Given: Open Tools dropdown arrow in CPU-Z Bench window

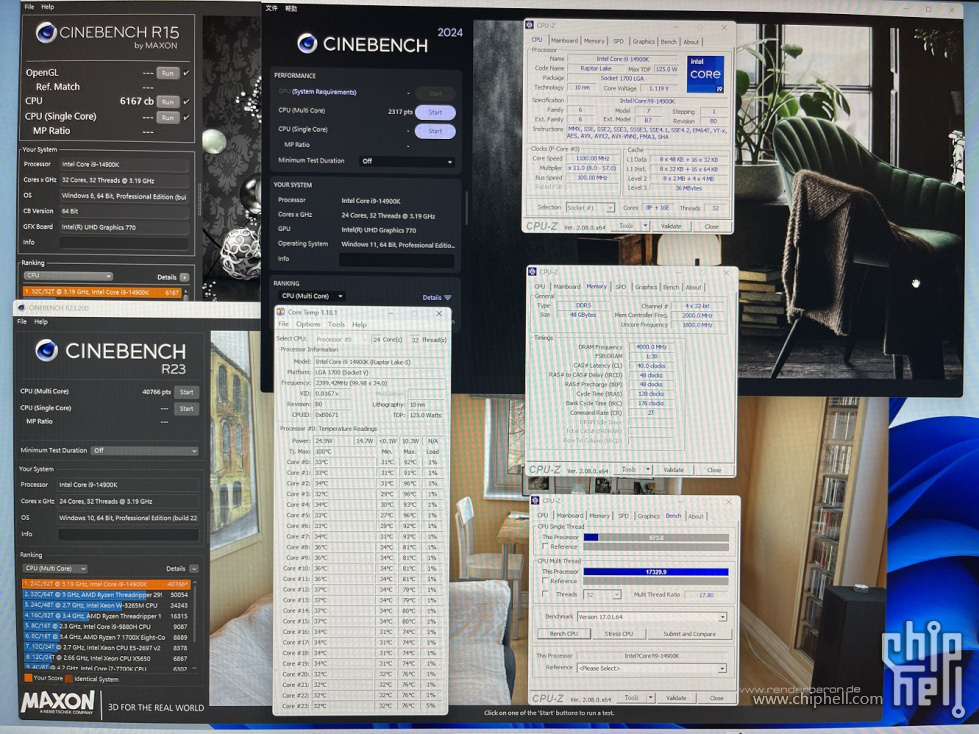Looking at the screenshot, I should 650,698.
